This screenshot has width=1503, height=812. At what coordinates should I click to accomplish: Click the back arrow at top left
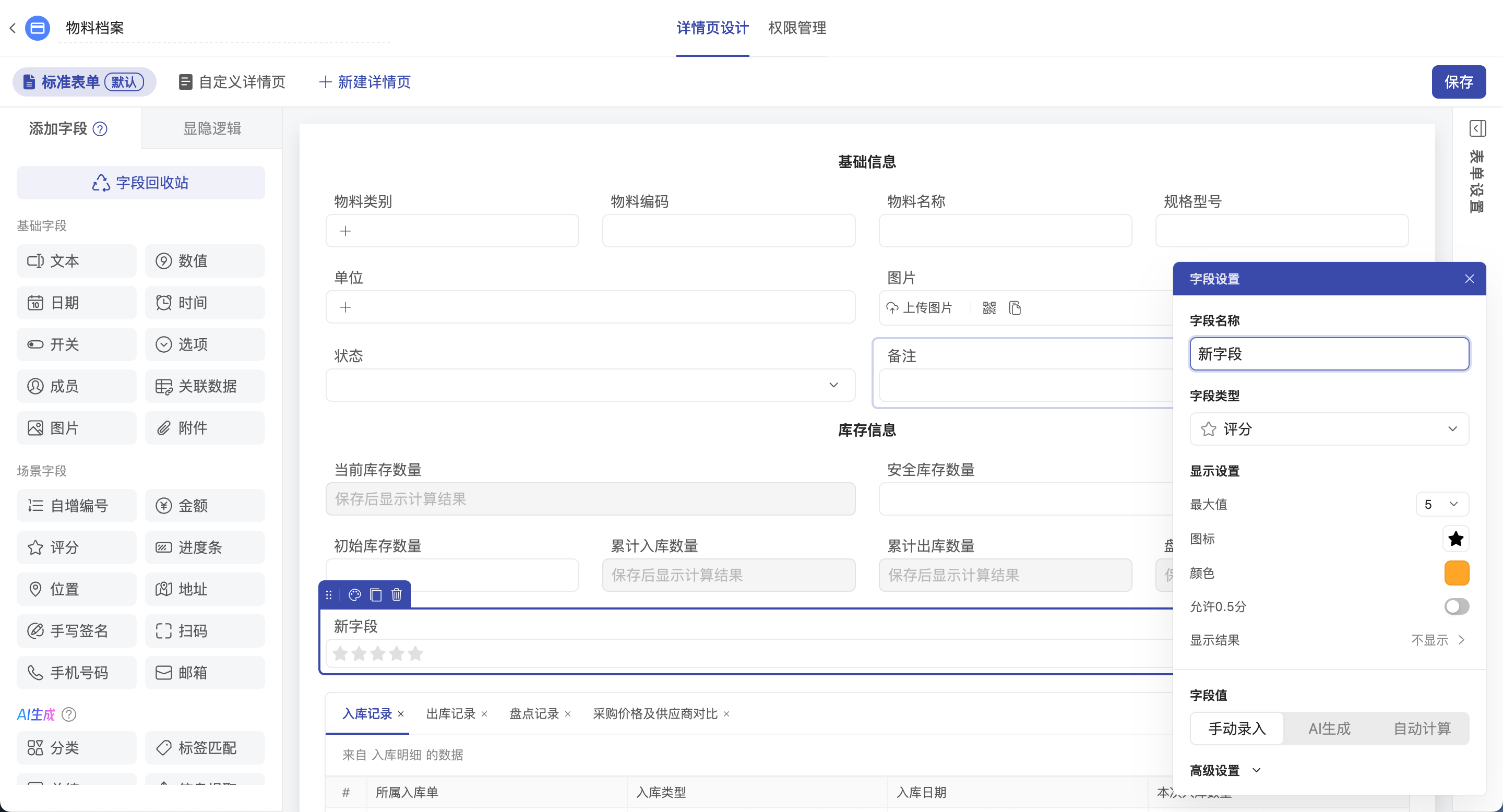13,28
